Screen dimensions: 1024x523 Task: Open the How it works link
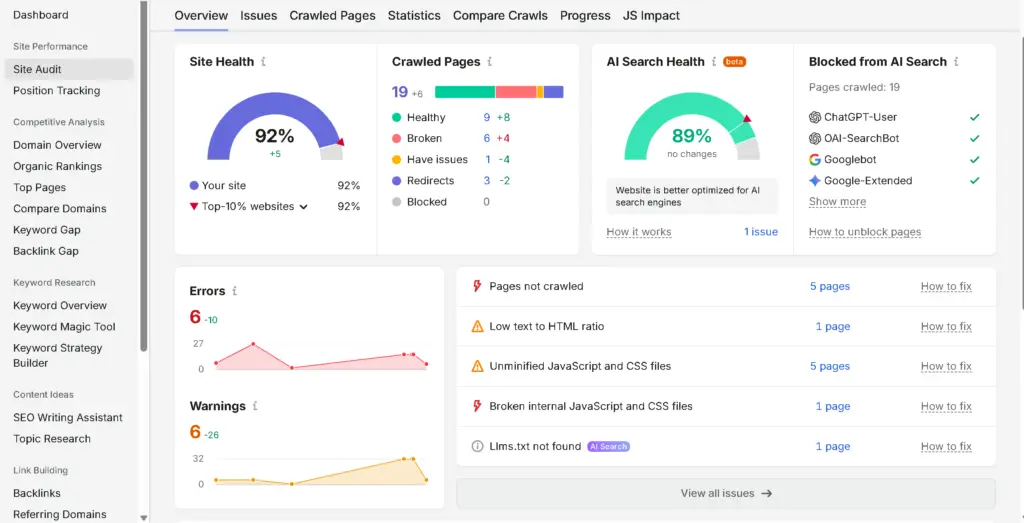[x=639, y=232]
